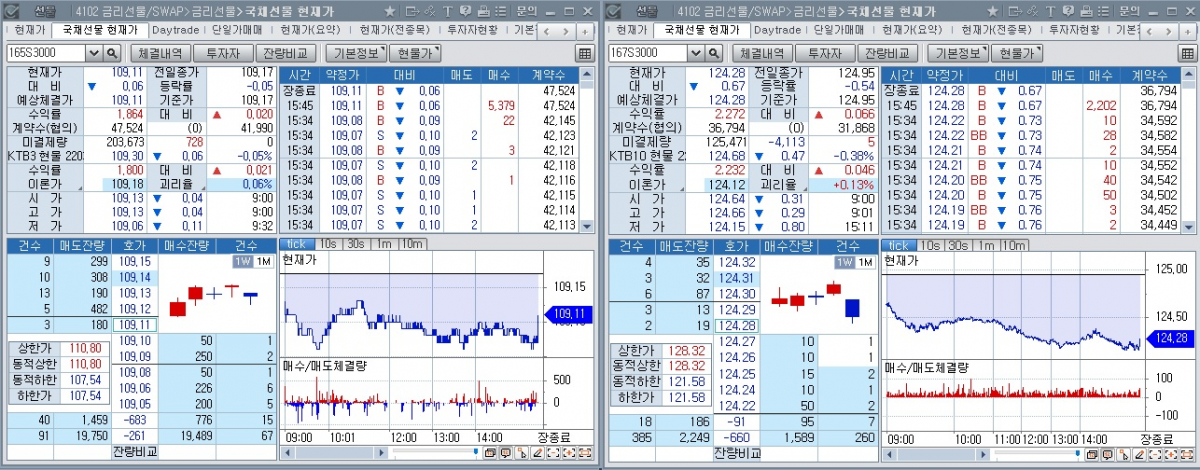The width and height of the screenshot is (1200, 470).
Task: Click 문의 button in right window title bar
Action: [x=1128, y=10]
